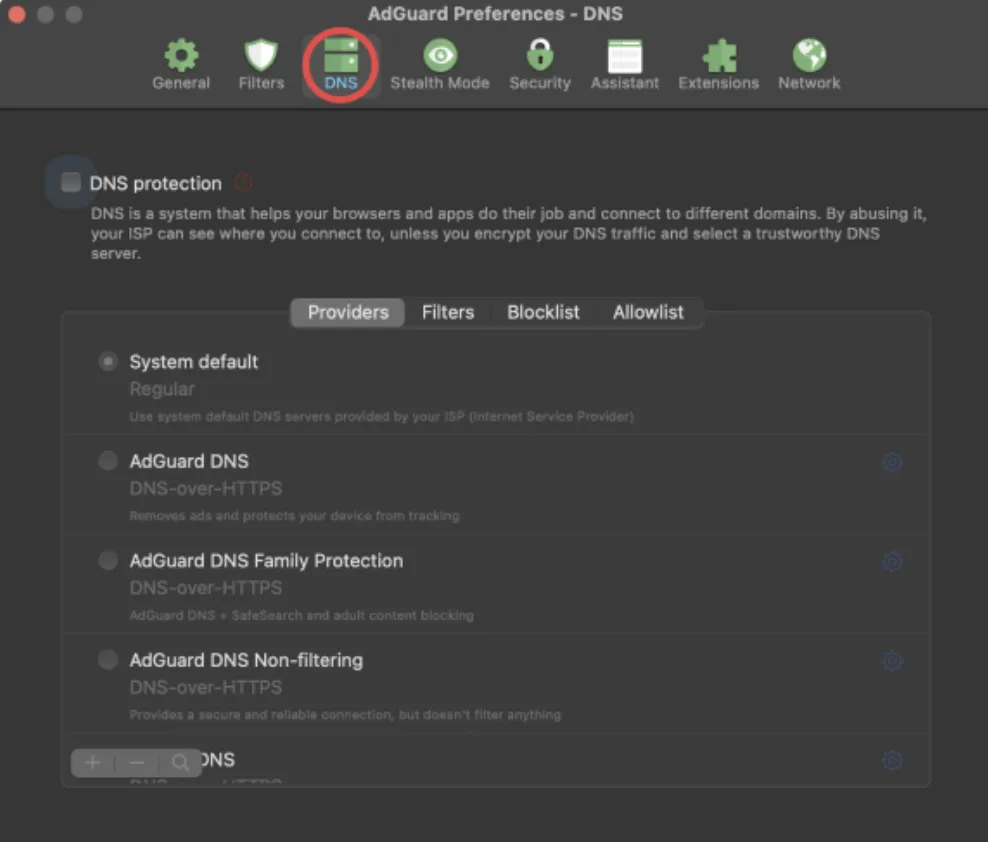This screenshot has width=988, height=842.
Task: Open the General preferences pane
Action: point(181,62)
